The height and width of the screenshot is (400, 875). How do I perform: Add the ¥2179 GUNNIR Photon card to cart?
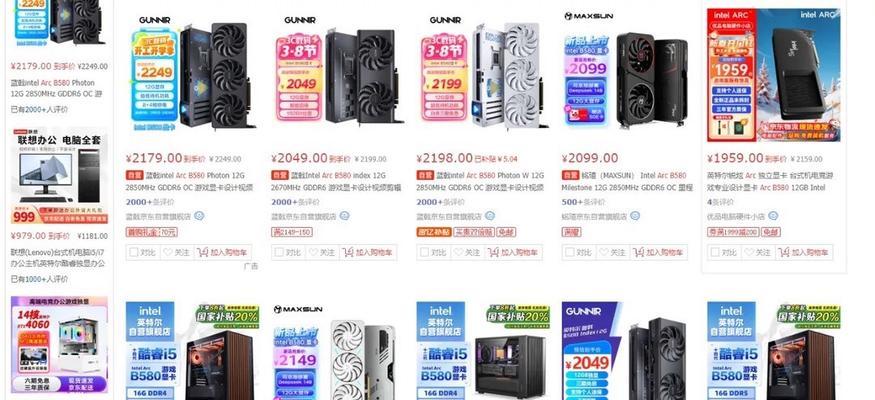pos(222,252)
